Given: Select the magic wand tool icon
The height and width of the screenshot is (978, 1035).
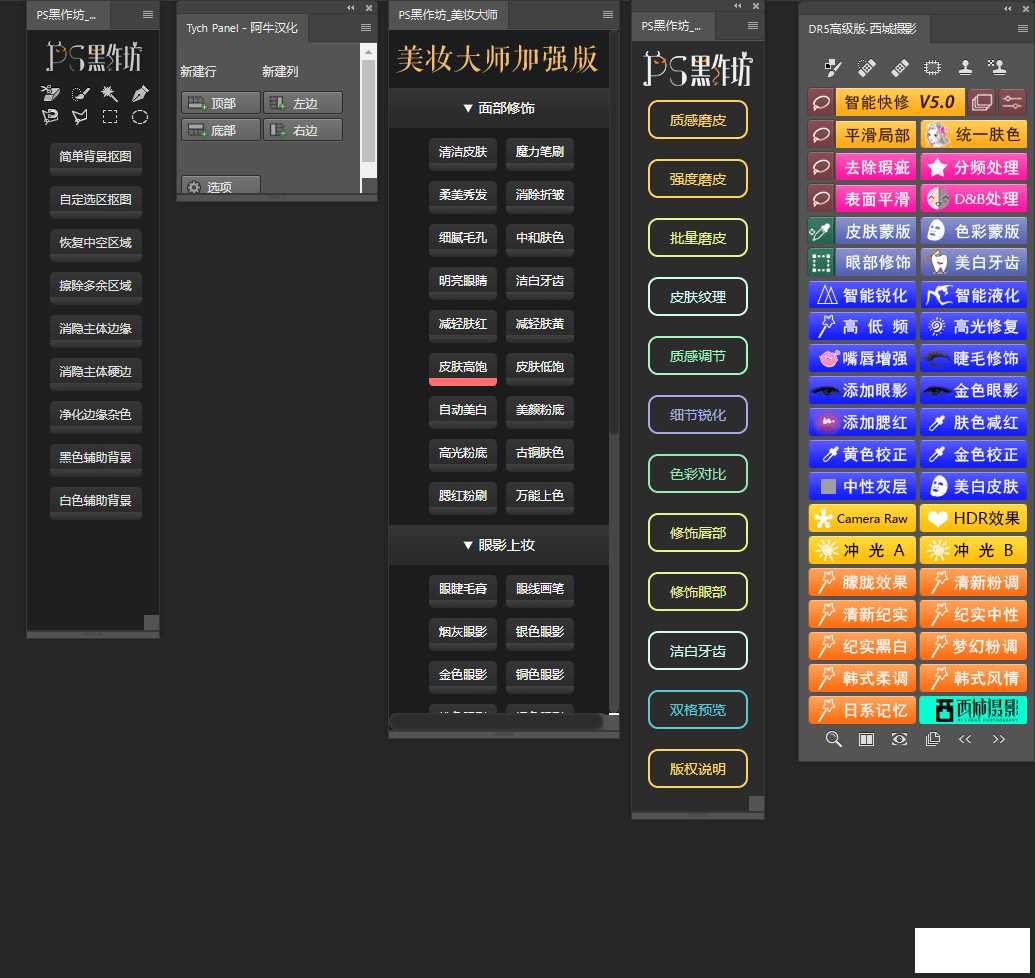Looking at the screenshot, I should coord(110,93).
